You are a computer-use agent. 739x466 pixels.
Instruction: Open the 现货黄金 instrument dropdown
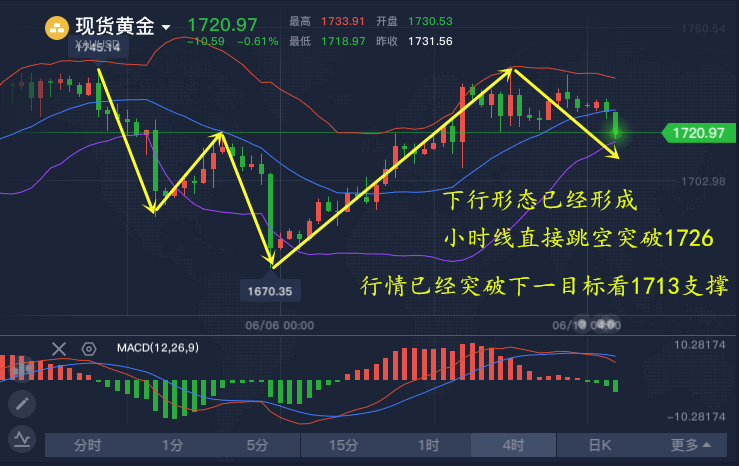coord(166,28)
